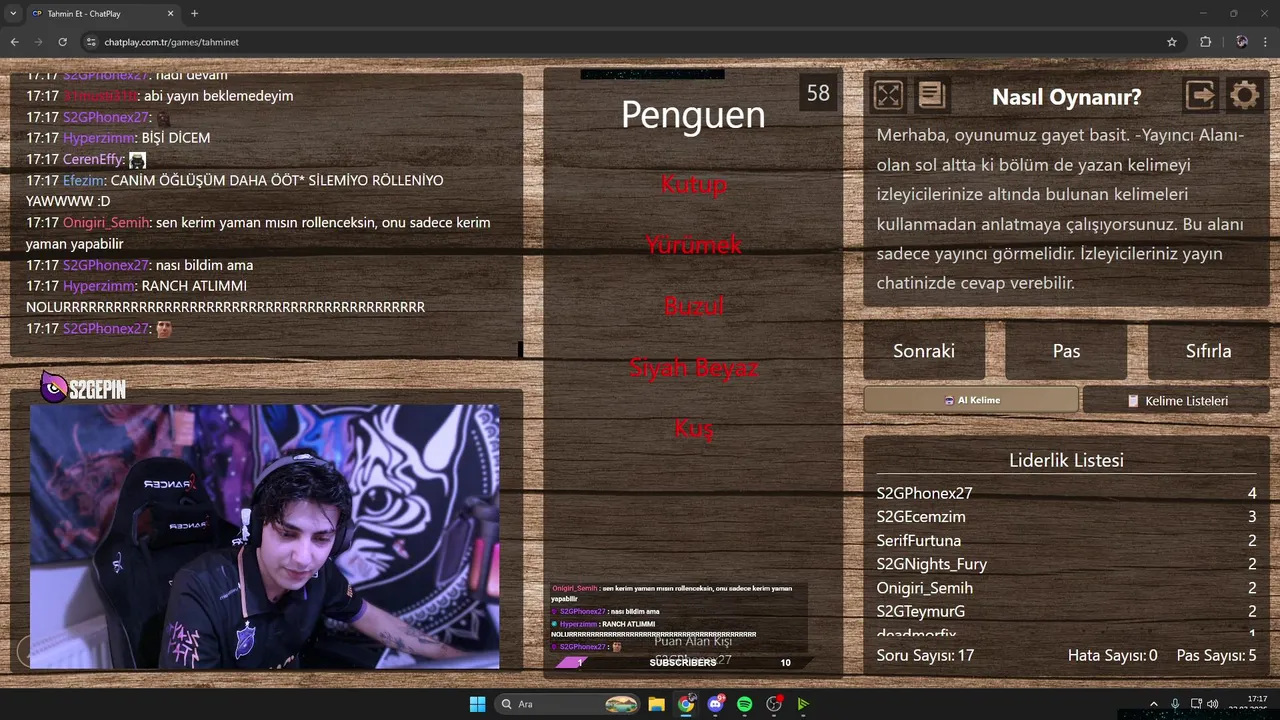Click the main word Penguen
The height and width of the screenshot is (720, 1280).
click(x=693, y=115)
